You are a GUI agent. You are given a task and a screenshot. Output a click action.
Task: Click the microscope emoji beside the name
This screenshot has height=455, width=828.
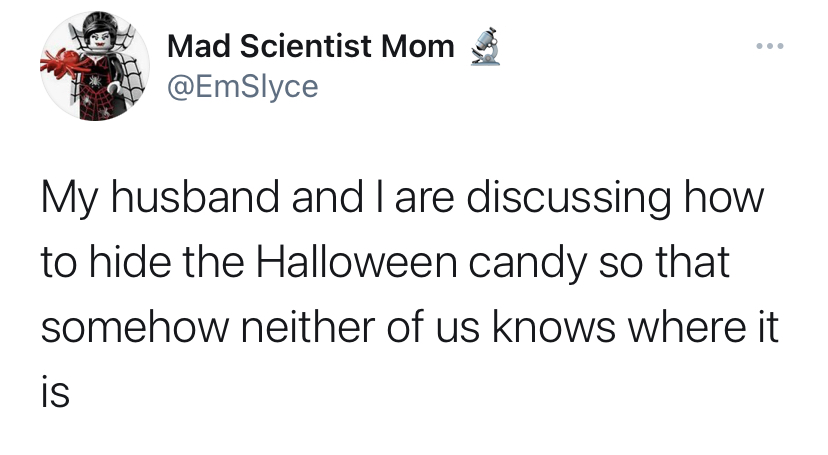[485, 46]
